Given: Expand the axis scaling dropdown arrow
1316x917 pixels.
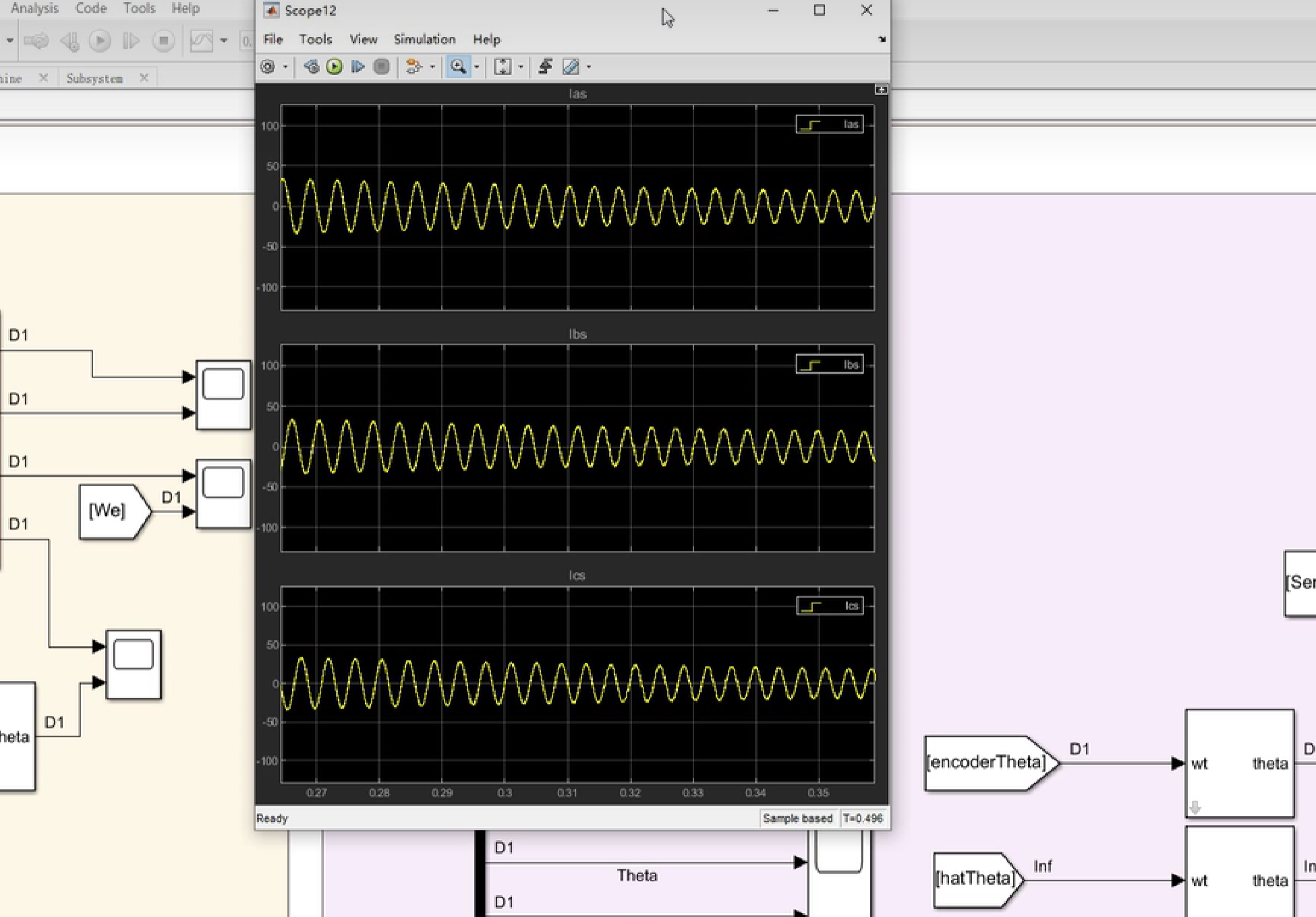Looking at the screenshot, I should 521,67.
